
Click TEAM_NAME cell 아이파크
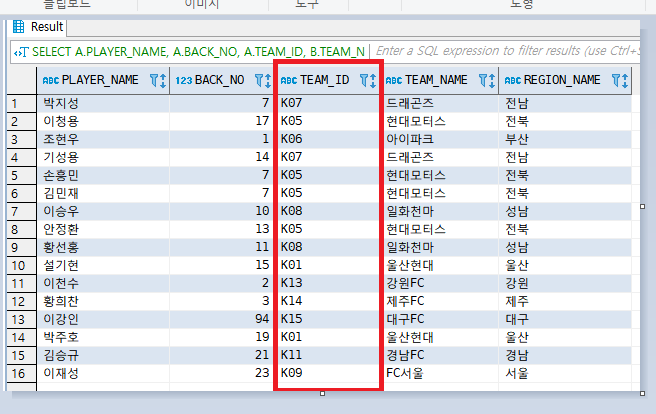(x=441, y=139)
